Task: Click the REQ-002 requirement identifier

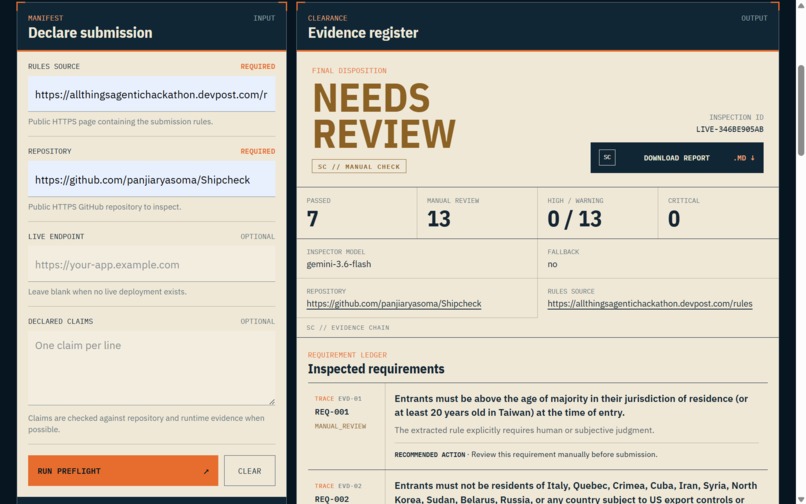Action: [332, 499]
